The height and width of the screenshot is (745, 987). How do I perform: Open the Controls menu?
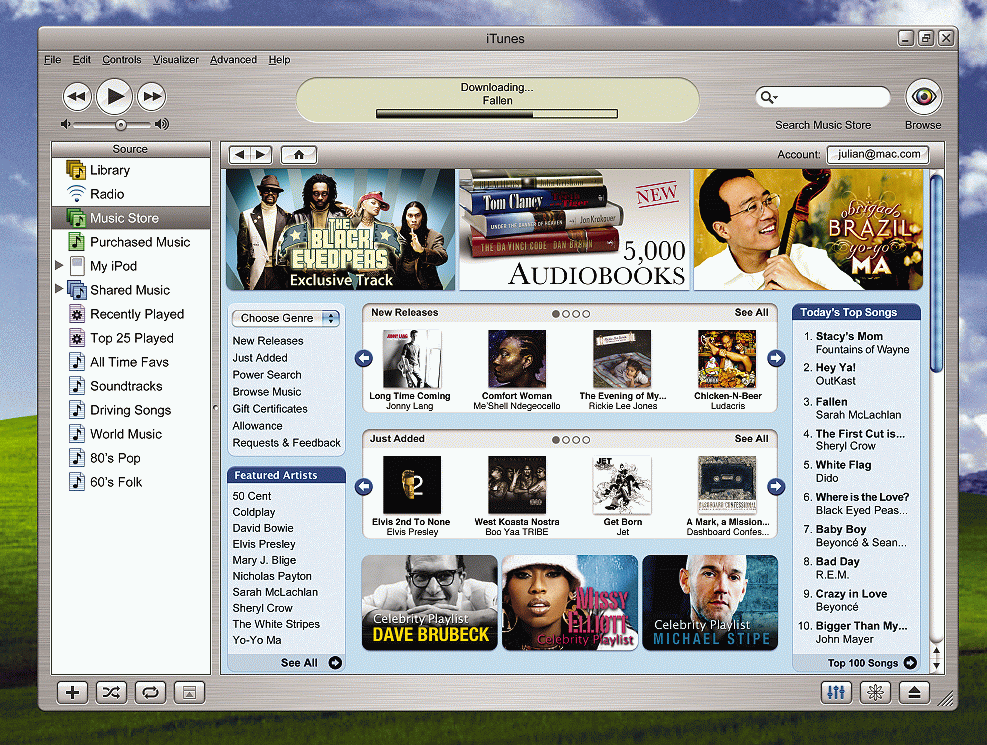[121, 60]
